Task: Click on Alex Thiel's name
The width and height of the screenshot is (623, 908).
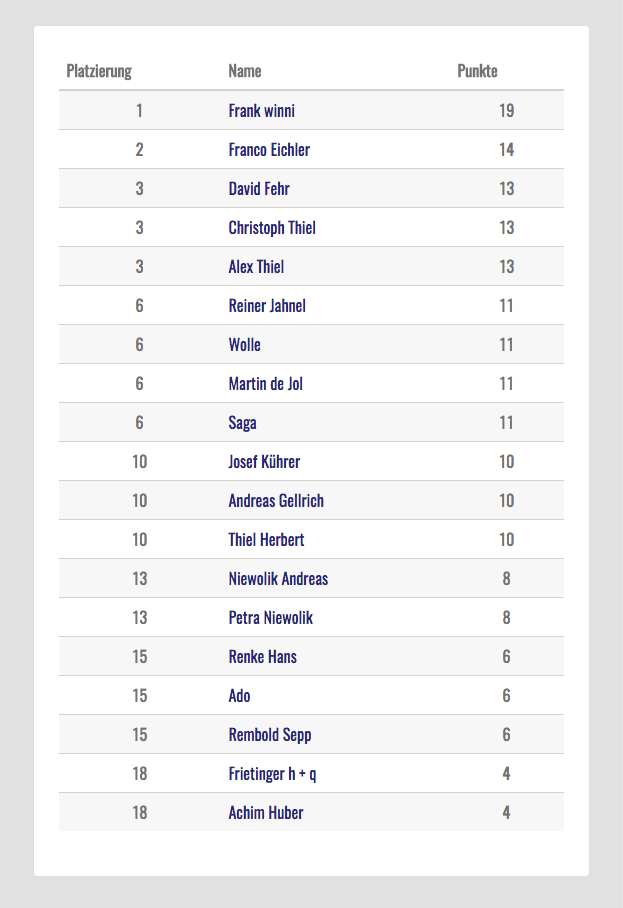Action: pos(256,267)
